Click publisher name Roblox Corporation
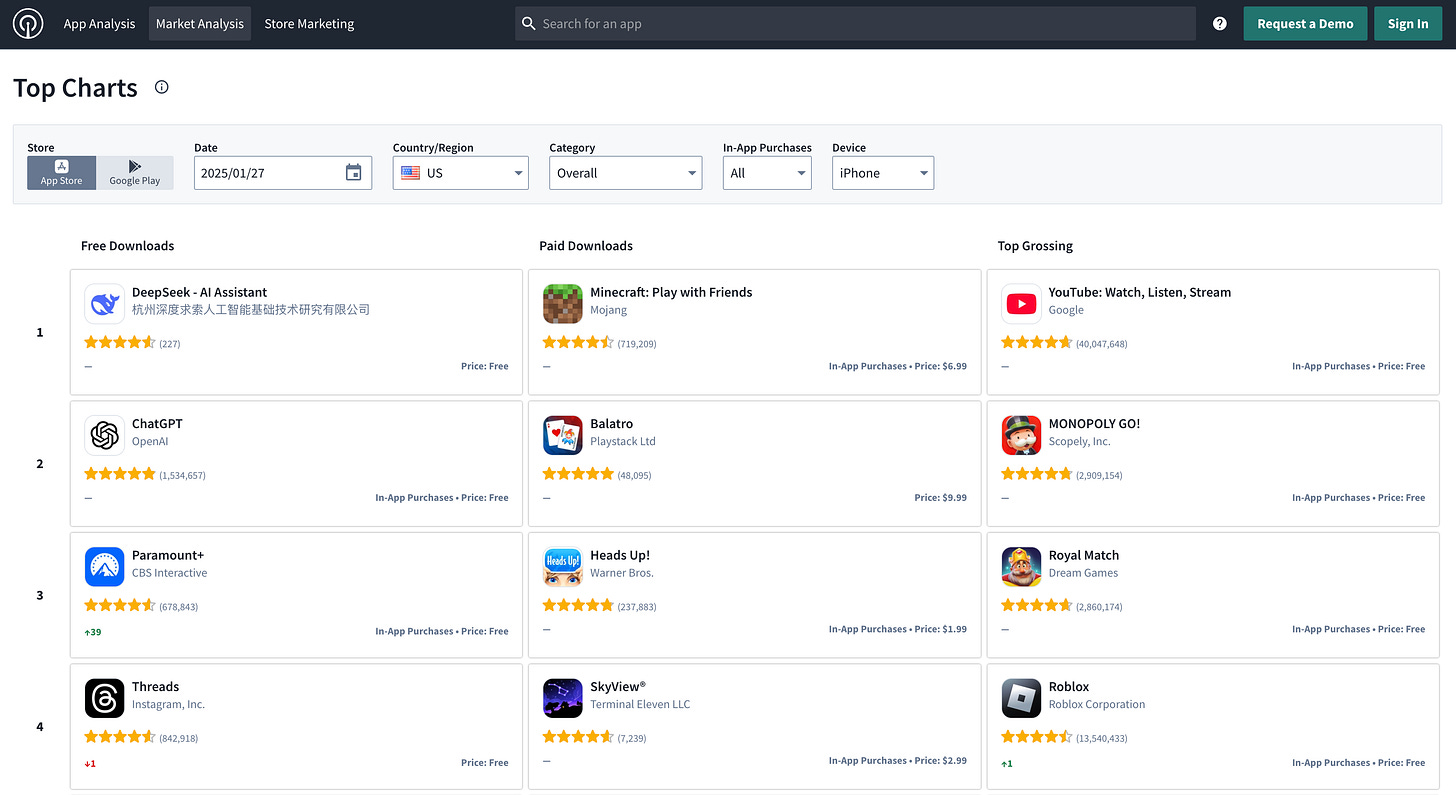This screenshot has width=1456, height=795. coord(1097,704)
